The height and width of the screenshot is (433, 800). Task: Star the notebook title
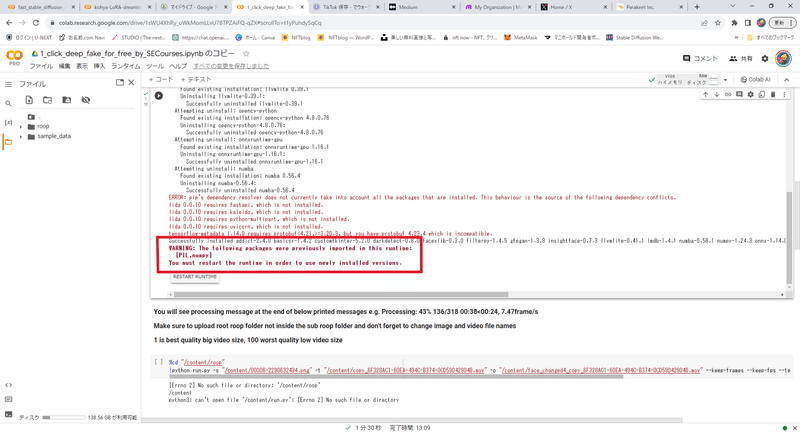246,54
